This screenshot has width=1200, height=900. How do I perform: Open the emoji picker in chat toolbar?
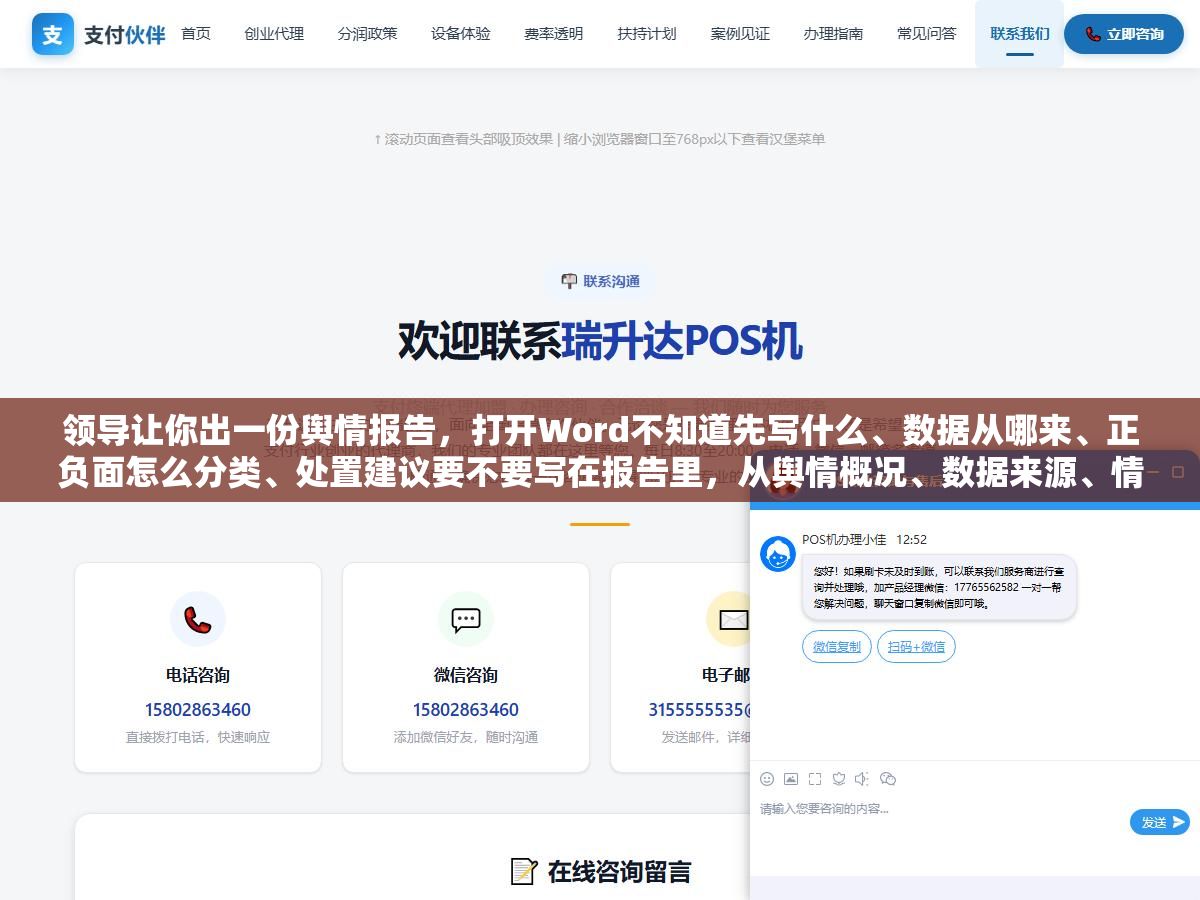[x=767, y=778]
